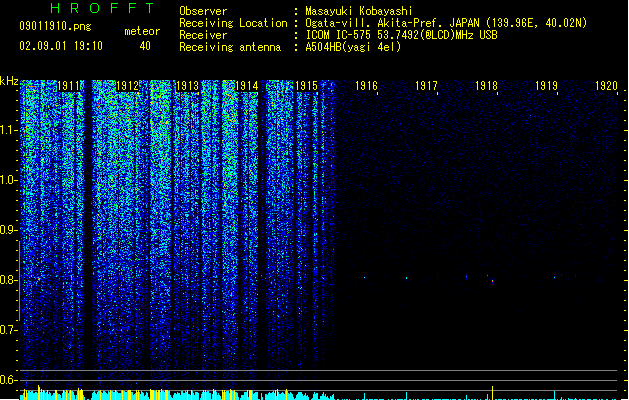Viewport: 629px width, 400px height.
Task: Click the meteor label
Action: [x=142, y=31]
